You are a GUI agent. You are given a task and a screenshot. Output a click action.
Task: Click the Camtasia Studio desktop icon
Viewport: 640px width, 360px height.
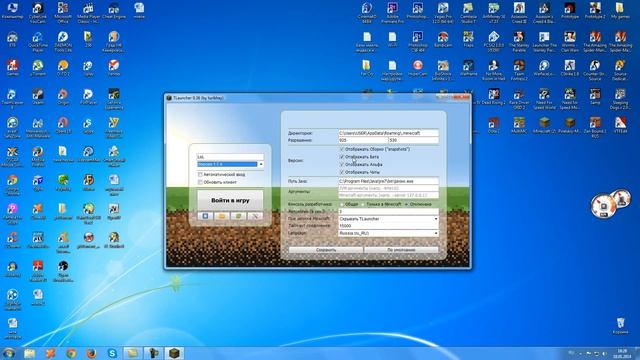468,12
